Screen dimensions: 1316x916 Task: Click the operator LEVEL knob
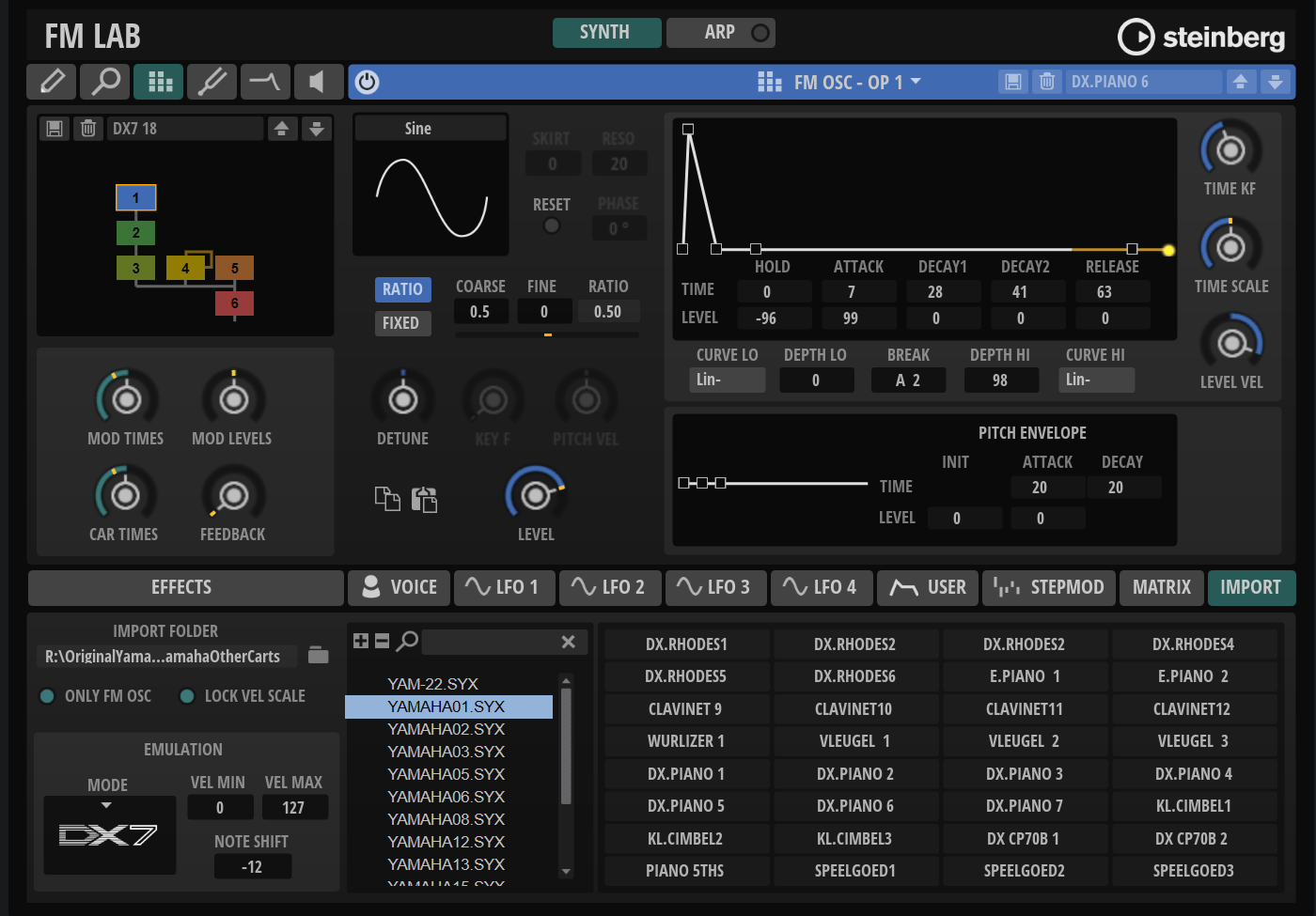click(x=536, y=493)
